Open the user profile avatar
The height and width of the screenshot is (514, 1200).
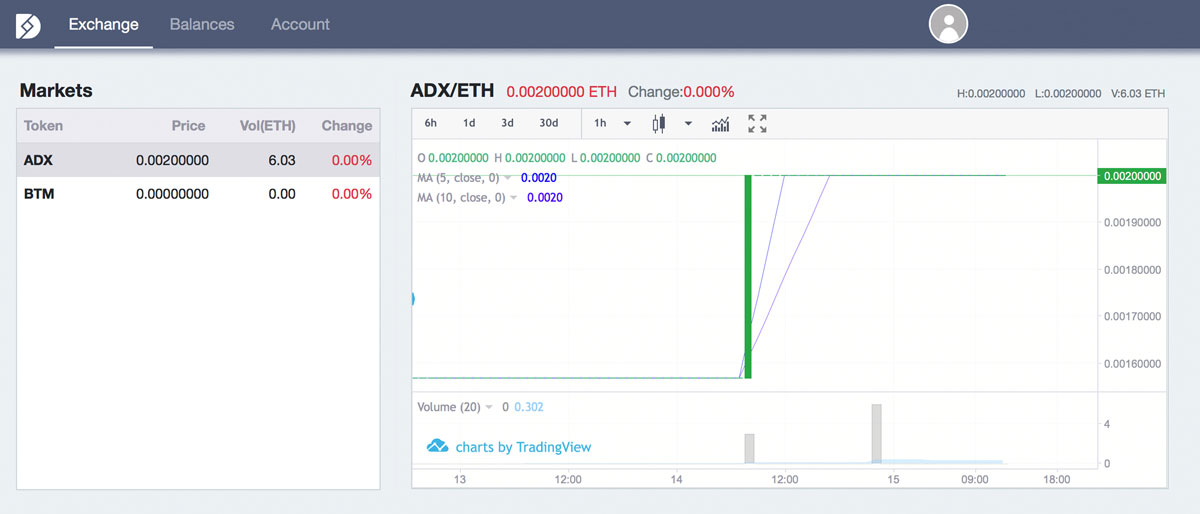pyautogui.click(x=948, y=24)
